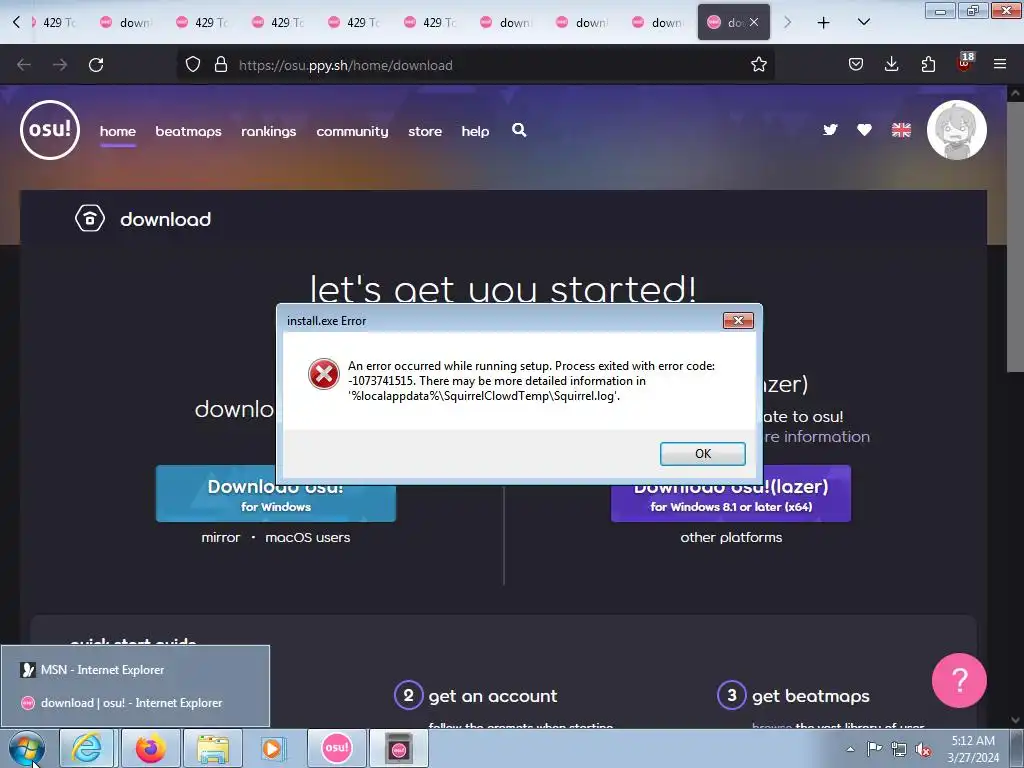Click the padlock site security icon
This screenshot has width=1024, height=768.
click(221, 65)
